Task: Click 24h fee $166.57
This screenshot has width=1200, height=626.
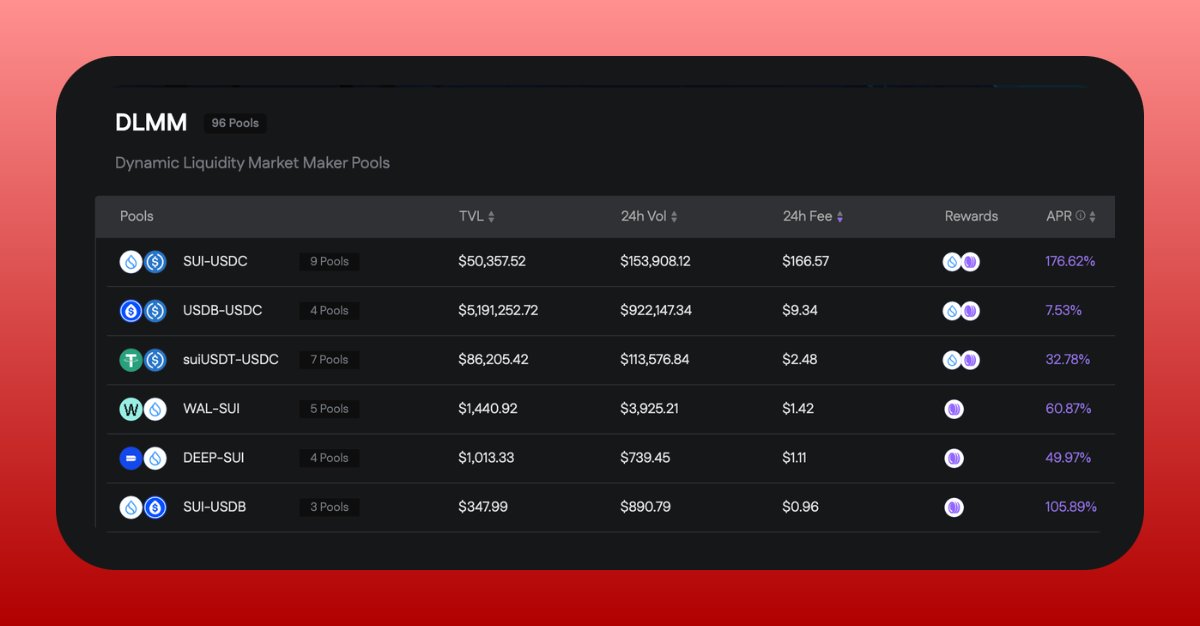Action: 806,261
